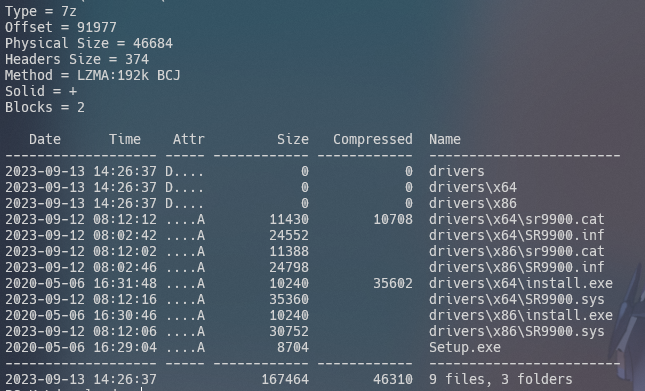The height and width of the screenshot is (391, 645).
Task: Click the 'Setup.exe' file name
Action: 465,348
